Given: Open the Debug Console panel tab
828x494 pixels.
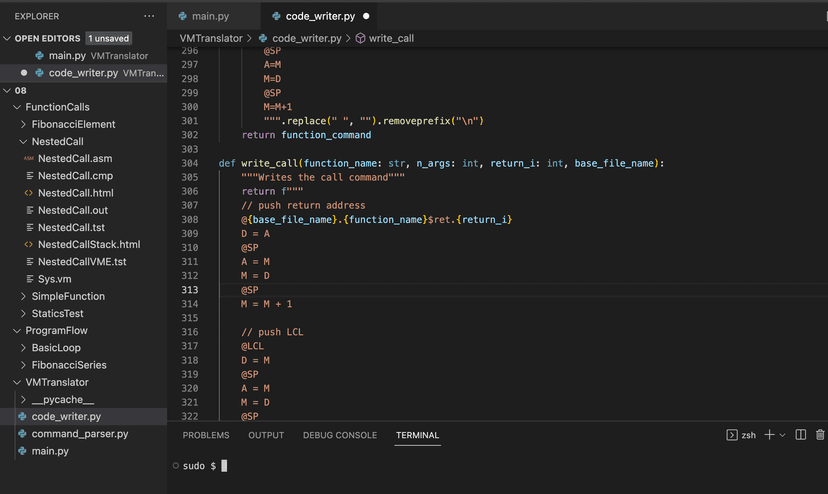Looking at the screenshot, I should (340, 435).
